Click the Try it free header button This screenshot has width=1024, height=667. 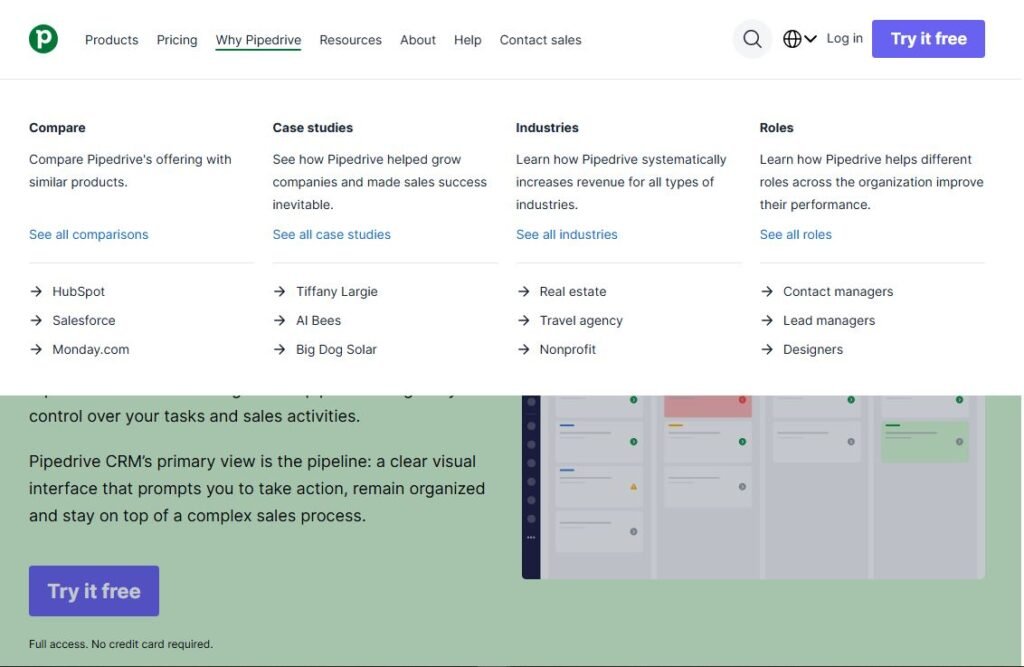click(927, 38)
